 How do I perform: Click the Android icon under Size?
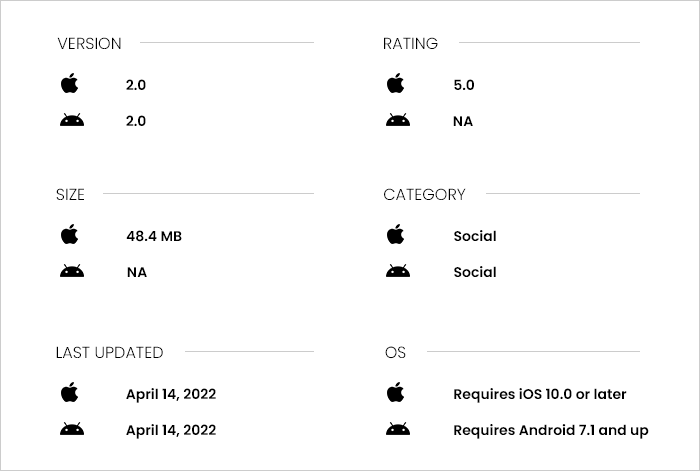click(72, 271)
